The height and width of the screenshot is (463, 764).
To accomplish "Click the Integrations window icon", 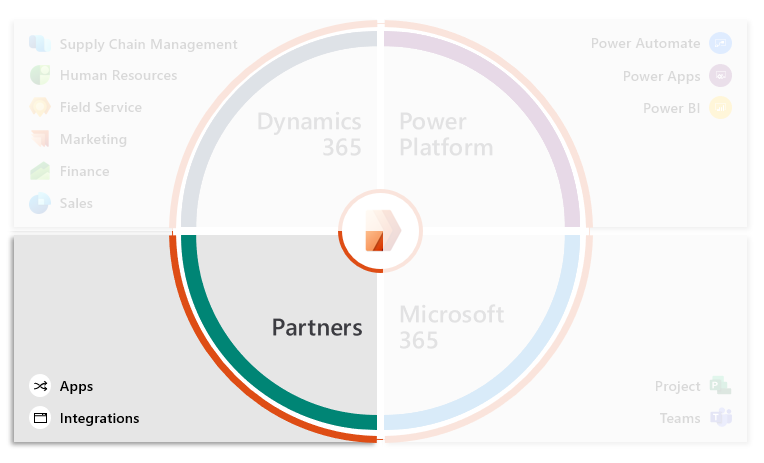I will click(x=40, y=418).
